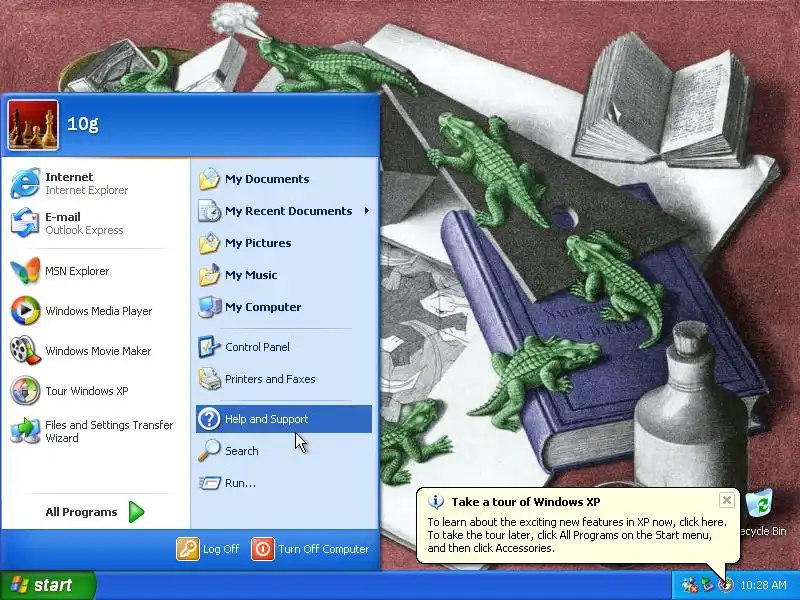
Task: Click the Search magnifying glass icon
Action: coord(209,451)
